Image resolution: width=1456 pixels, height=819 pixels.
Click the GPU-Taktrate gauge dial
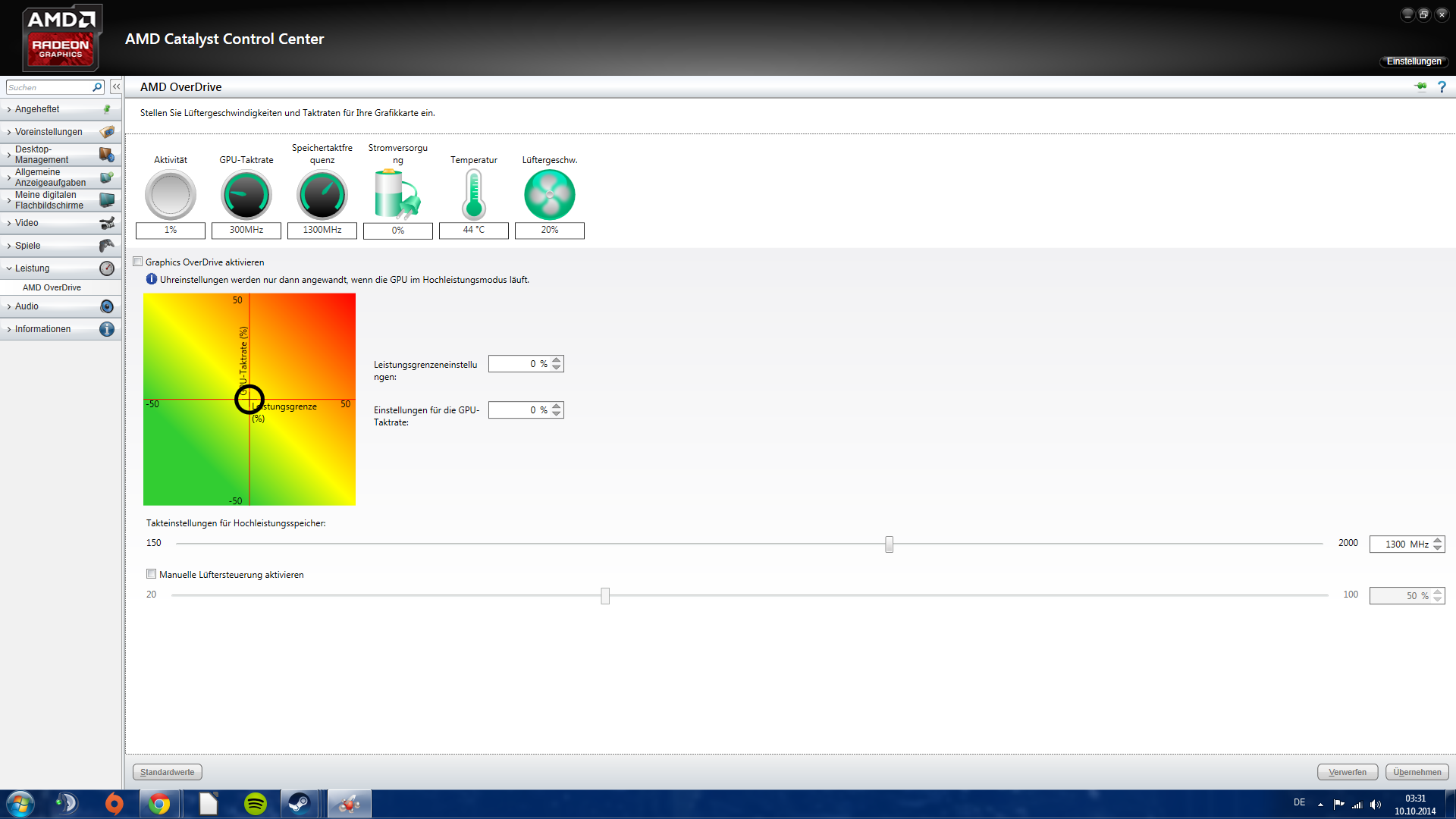point(246,195)
